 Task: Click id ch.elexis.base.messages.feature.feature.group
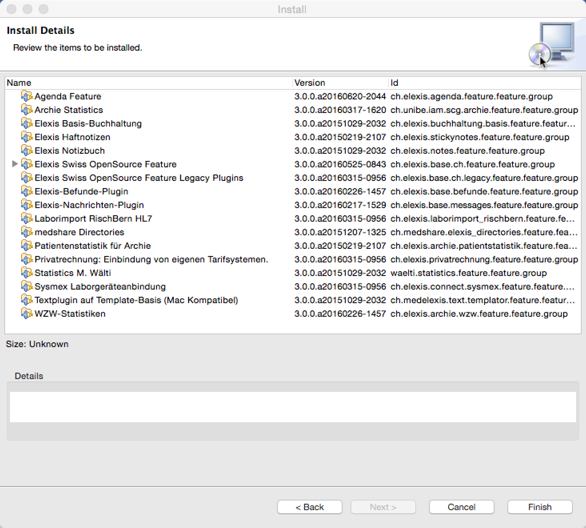(x=484, y=205)
